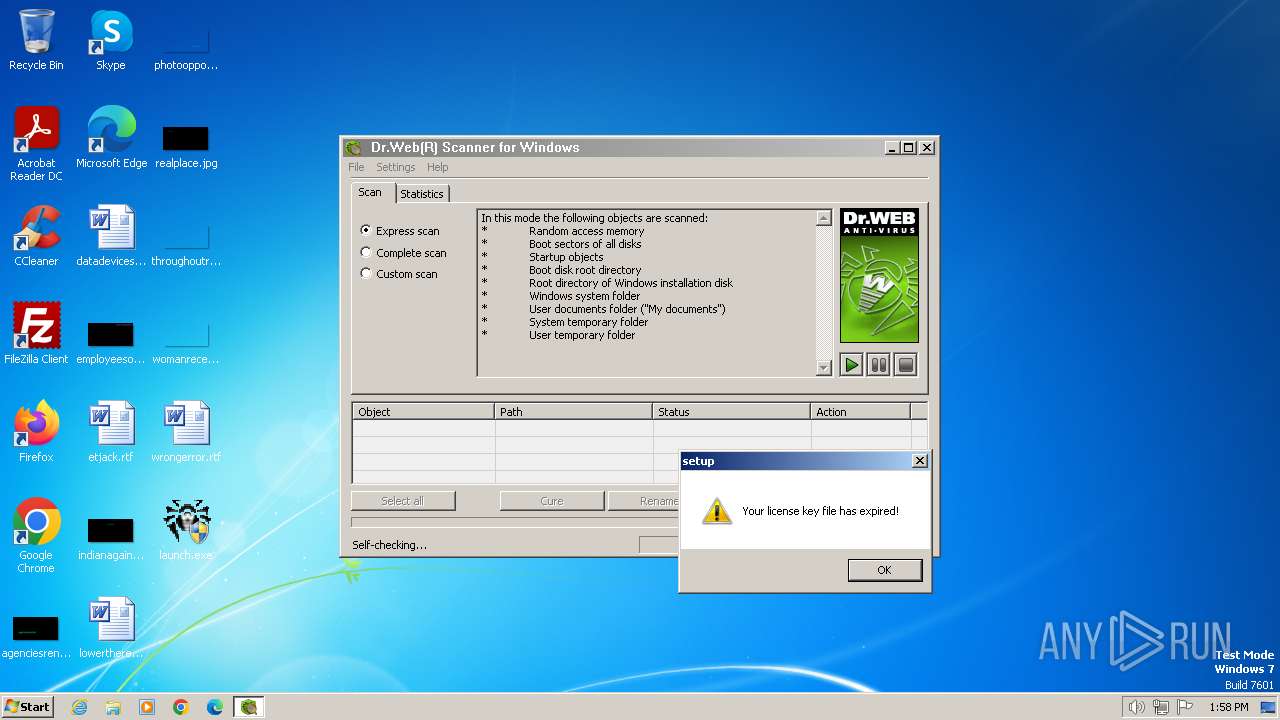Select the etjack.rtf document icon
Screen dimensions: 1280x720
111,432
